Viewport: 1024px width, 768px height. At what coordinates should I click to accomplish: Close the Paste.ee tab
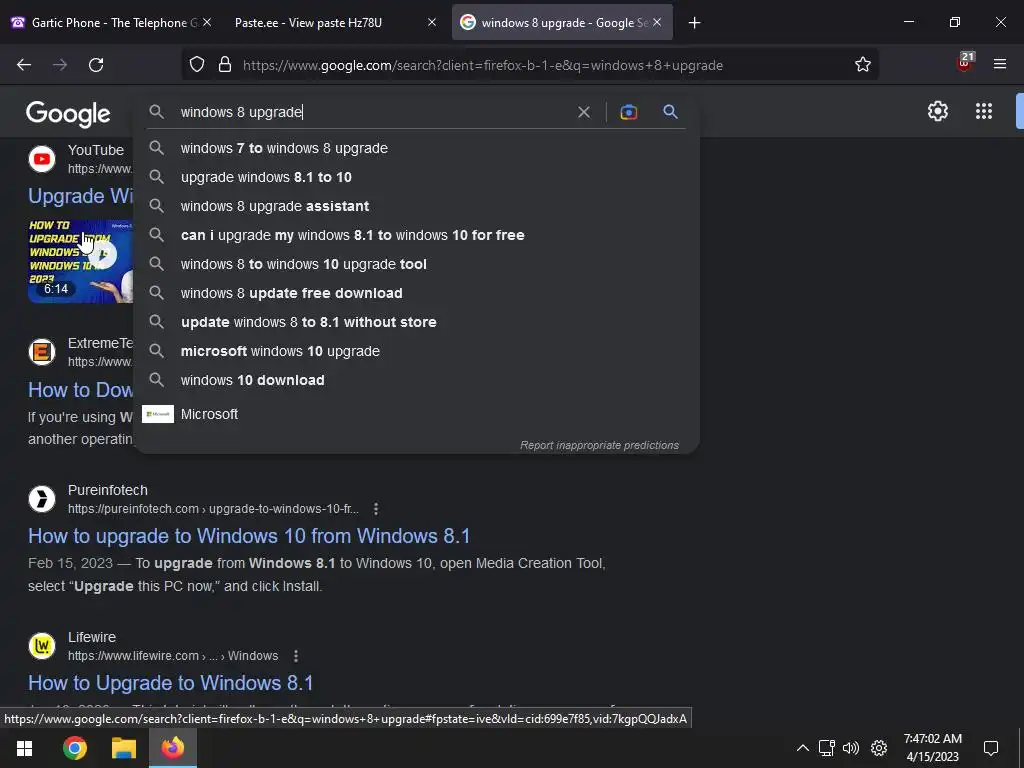pos(432,22)
